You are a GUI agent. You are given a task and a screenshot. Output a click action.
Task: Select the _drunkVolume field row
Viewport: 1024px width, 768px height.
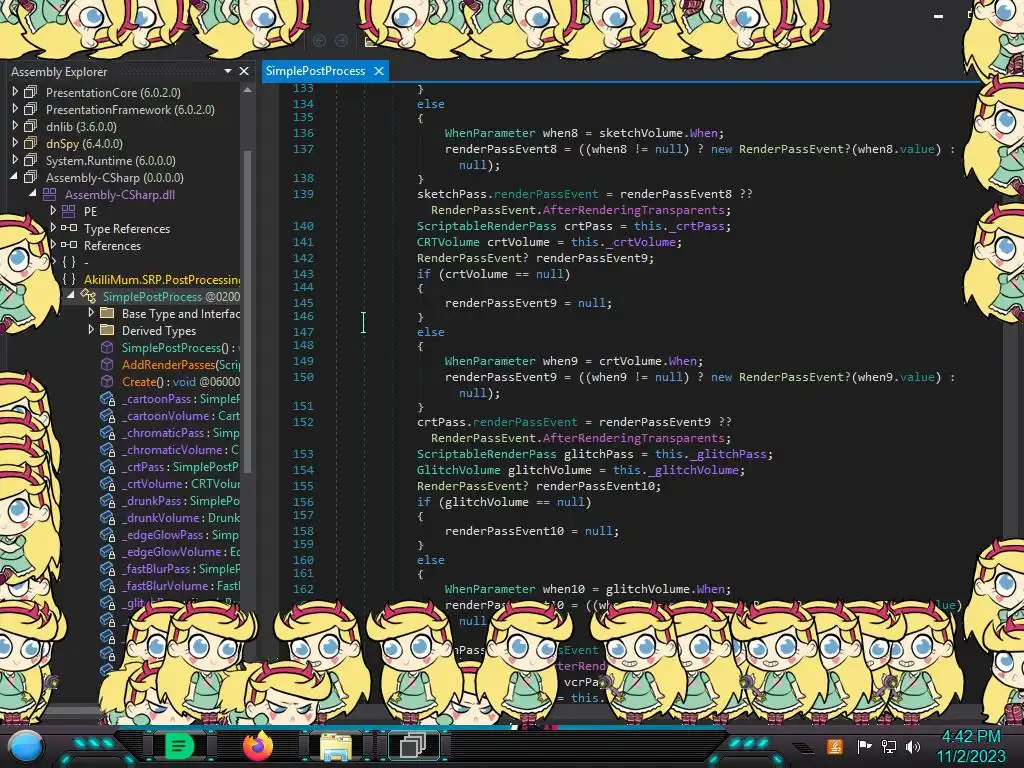[x=170, y=517]
